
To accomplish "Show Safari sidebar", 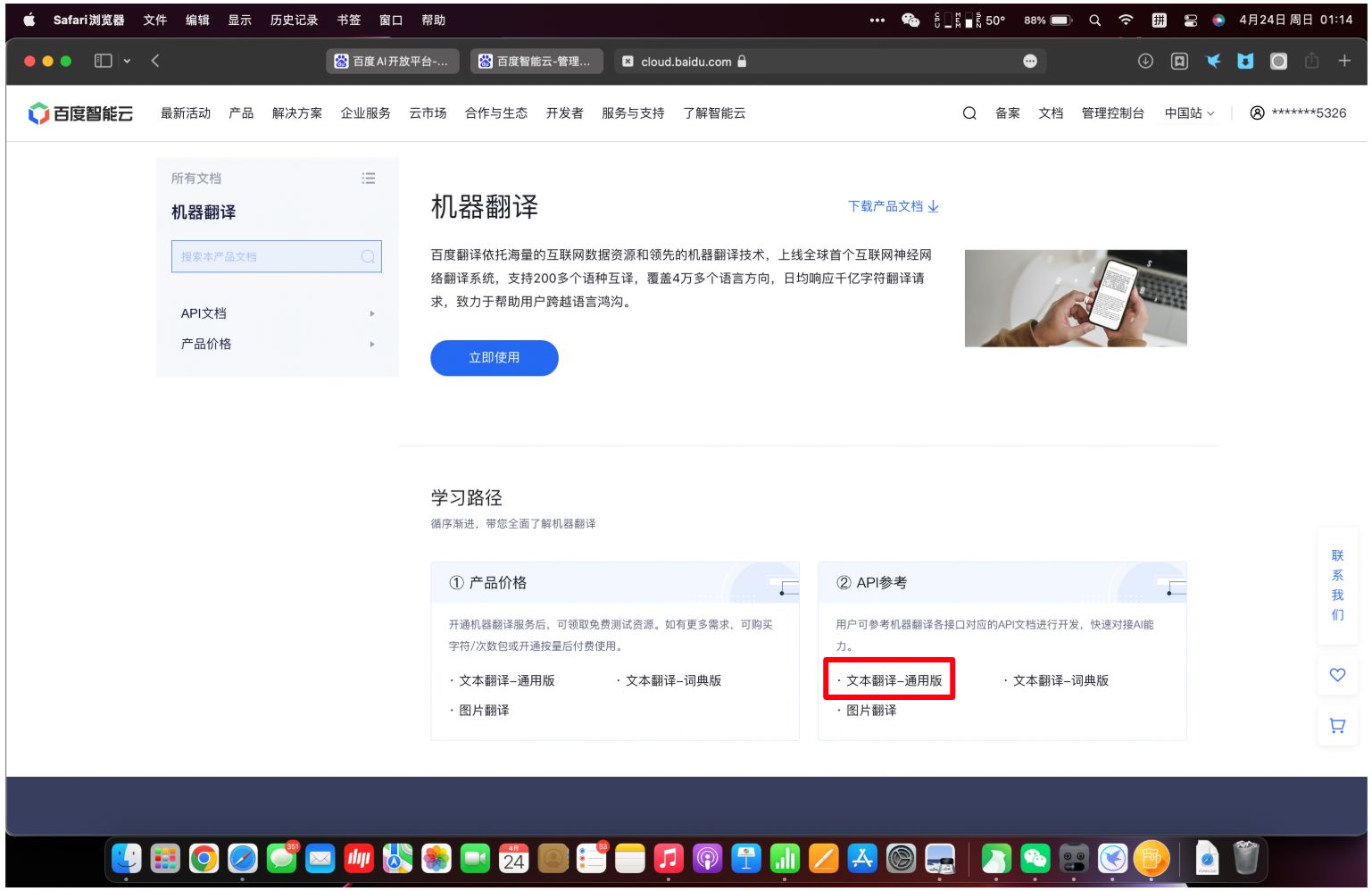I will [x=103, y=61].
